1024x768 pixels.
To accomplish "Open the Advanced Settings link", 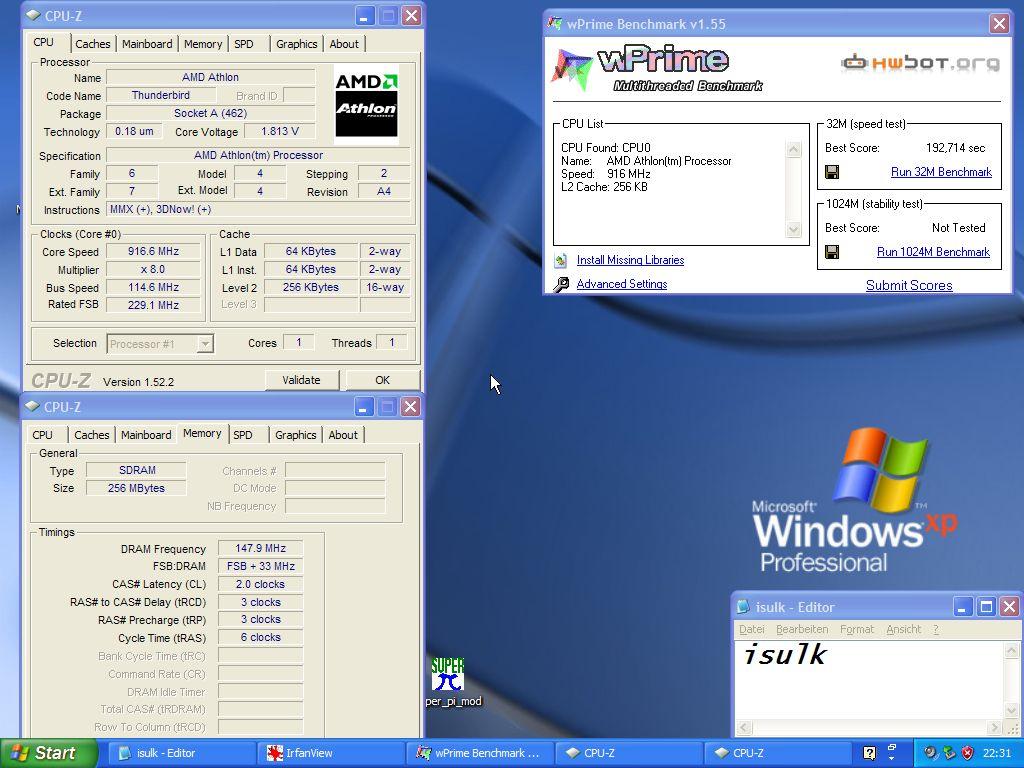I will click(622, 284).
